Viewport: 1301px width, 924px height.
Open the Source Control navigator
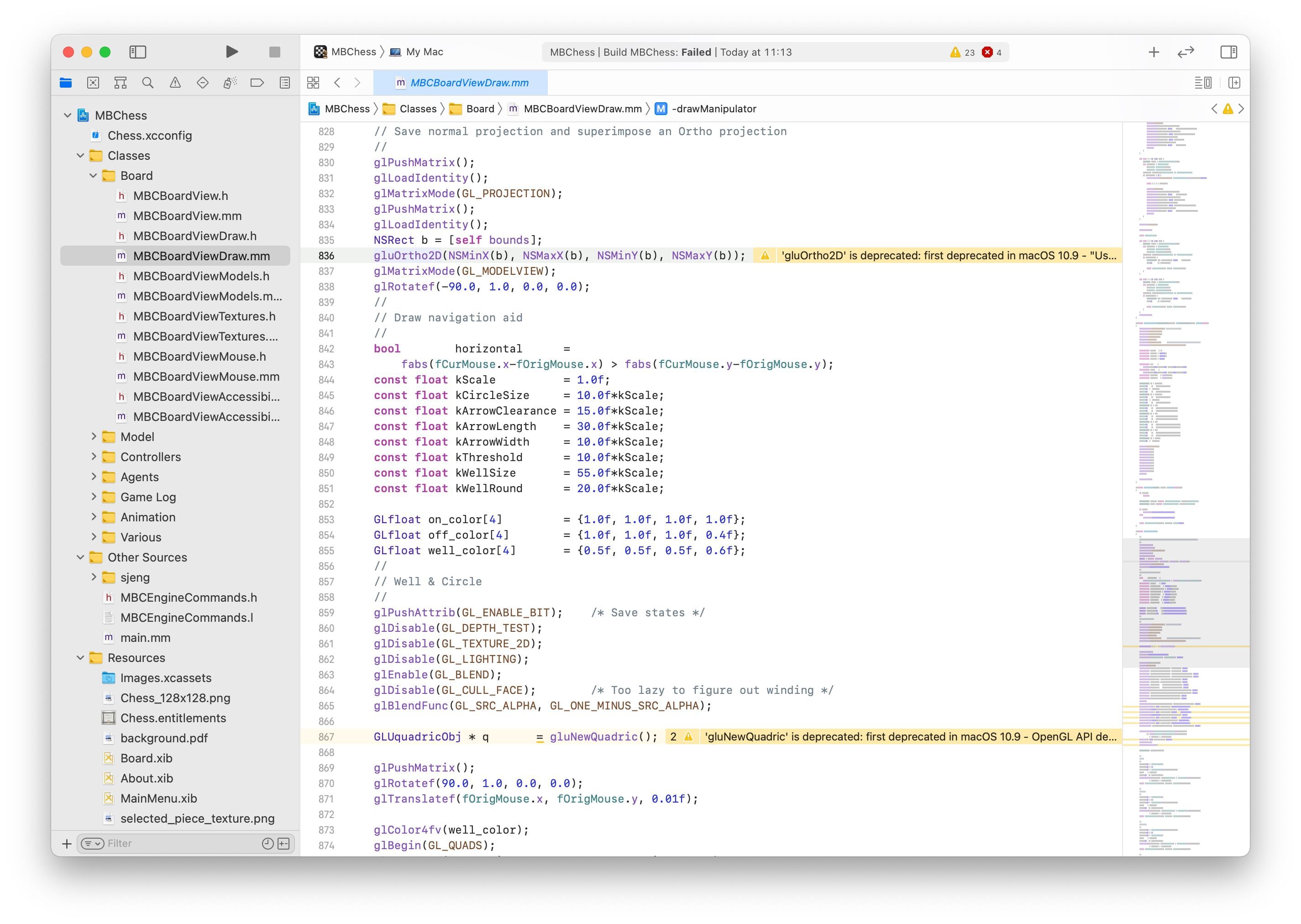(93, 83)
